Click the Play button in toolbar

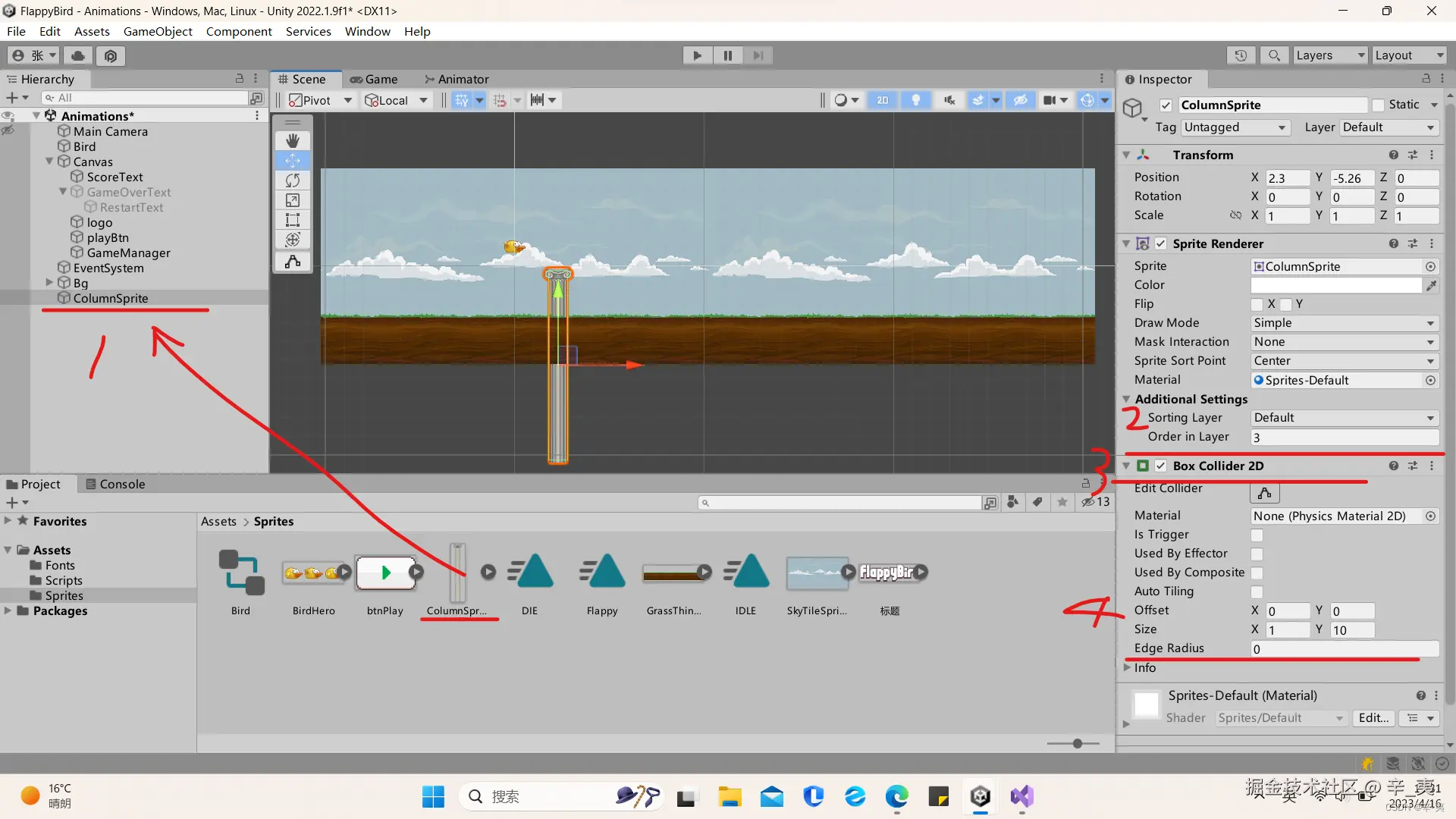click(x=697, y=55)
